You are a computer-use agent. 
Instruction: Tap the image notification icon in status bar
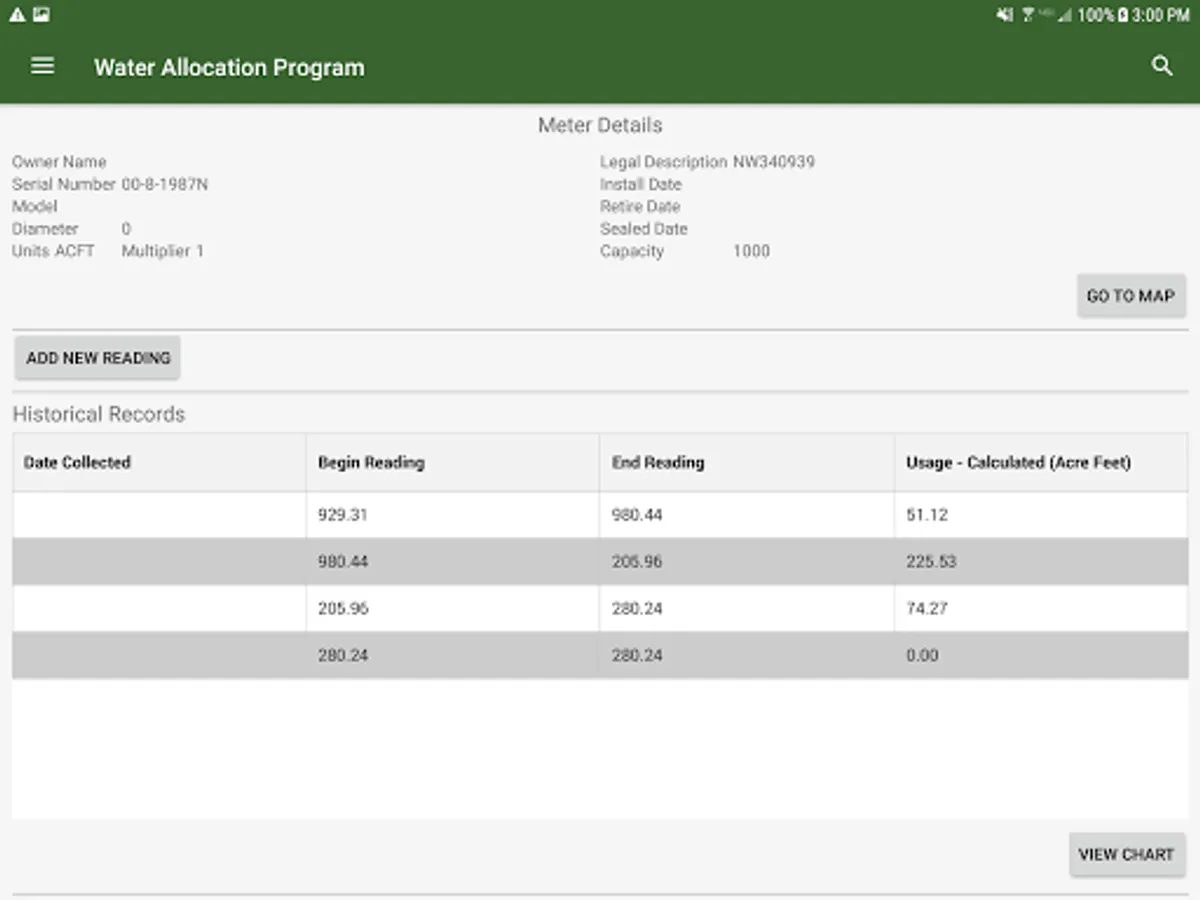41,15
